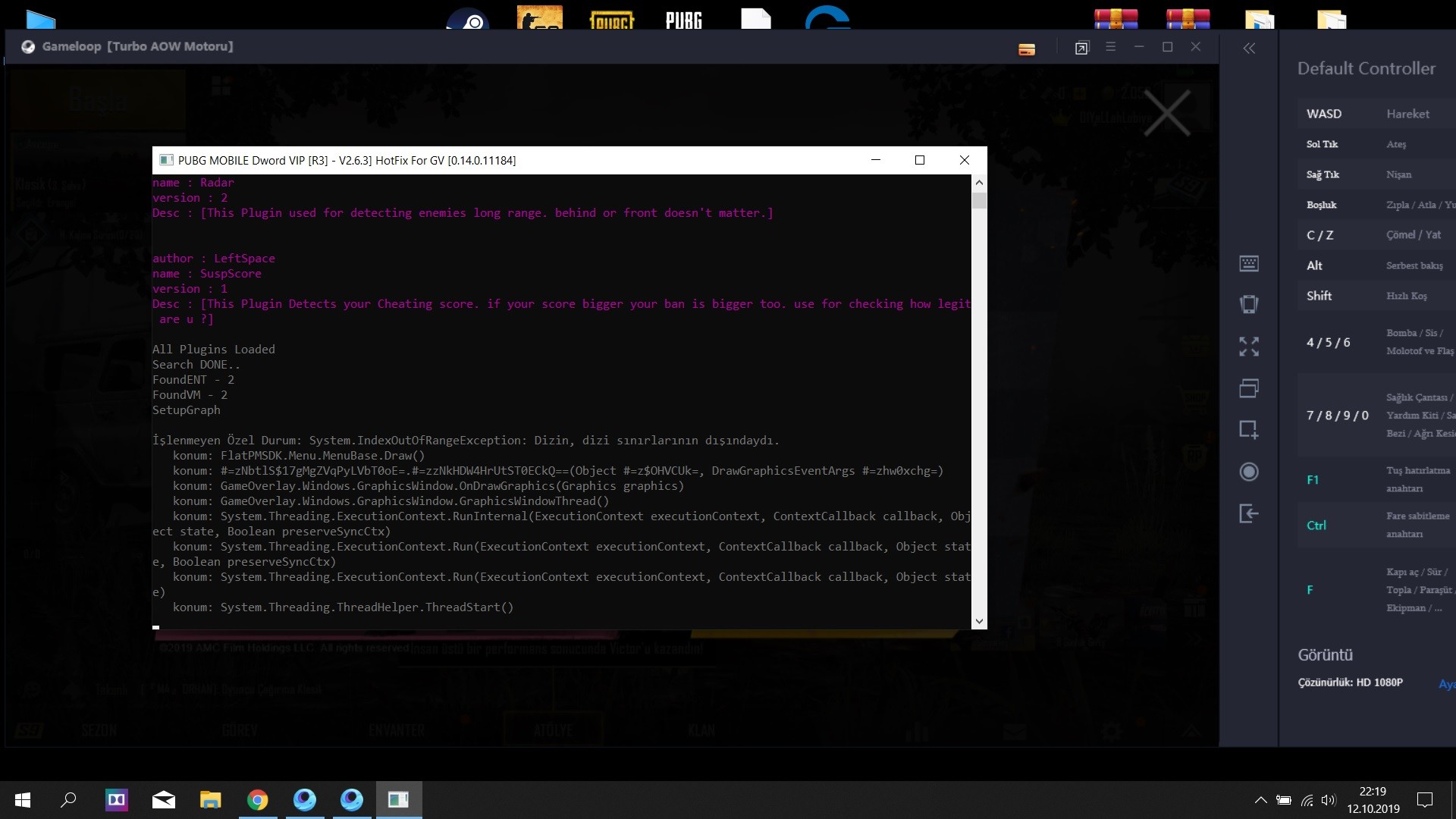Select the Boşluk mapping row
This screenshot has width=1456, height=819.
coord(1376,205)
